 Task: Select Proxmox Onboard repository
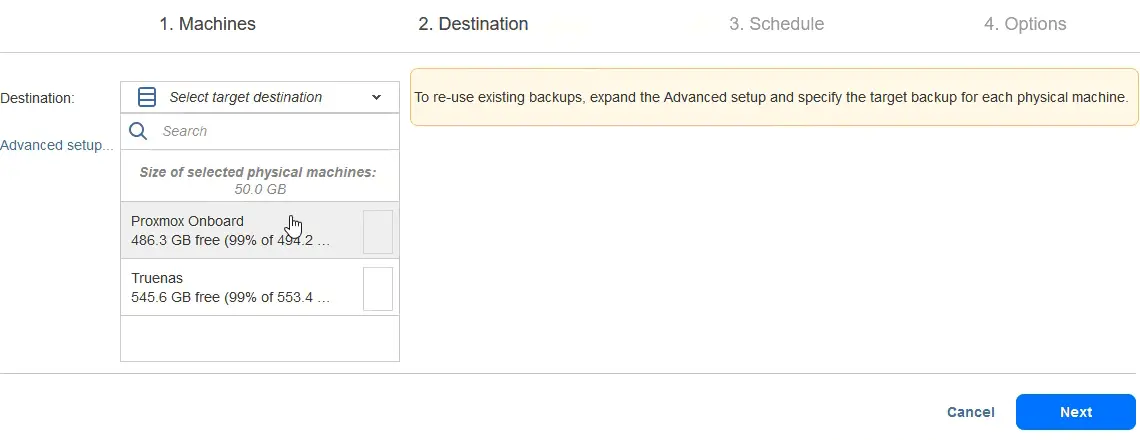[187, 221]
